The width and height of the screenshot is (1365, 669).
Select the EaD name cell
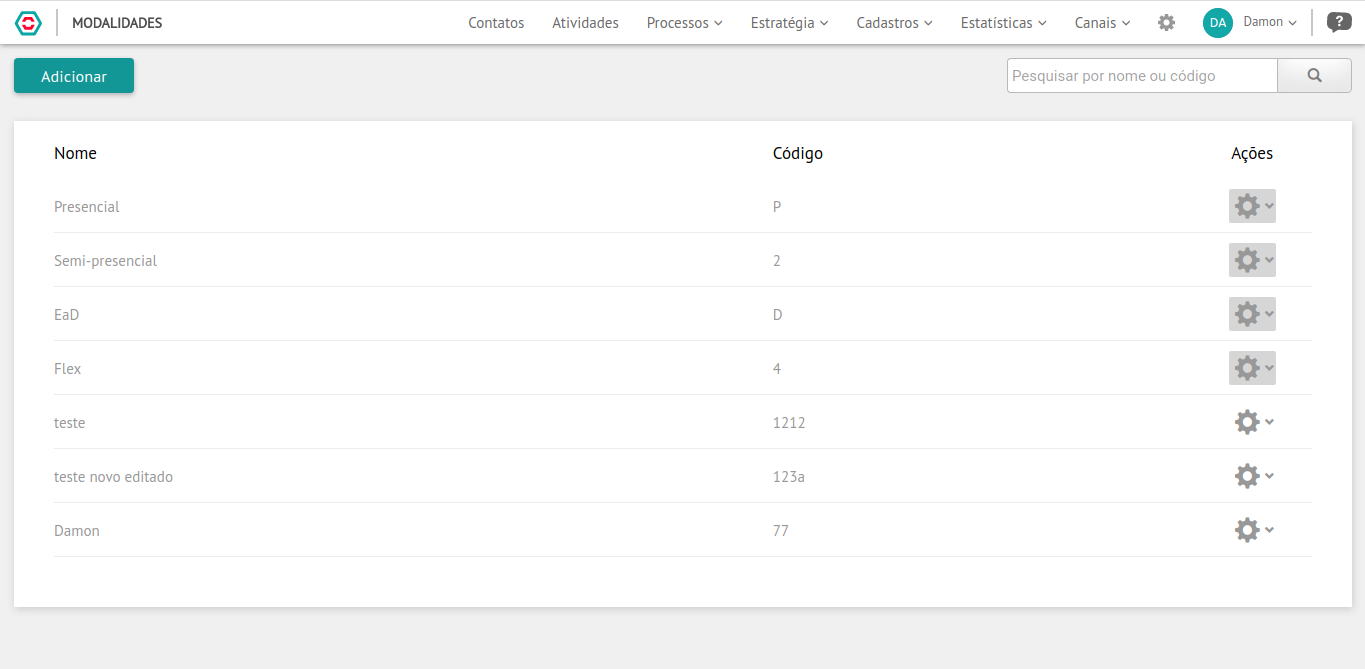click(66, 315)
